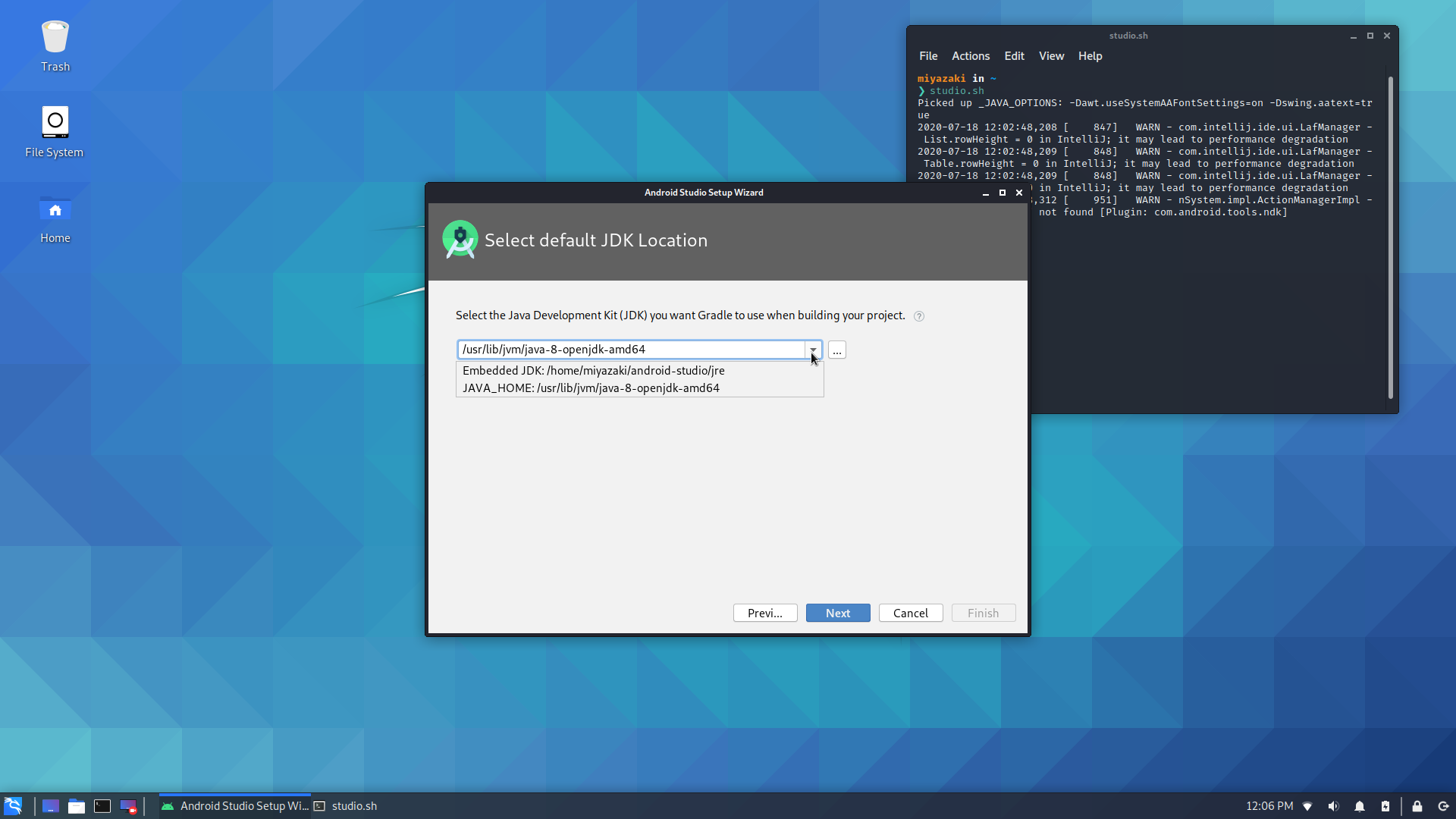Click into the JDK path text field
This screenshot has width=1456, height=819.
tap(629, 350)
